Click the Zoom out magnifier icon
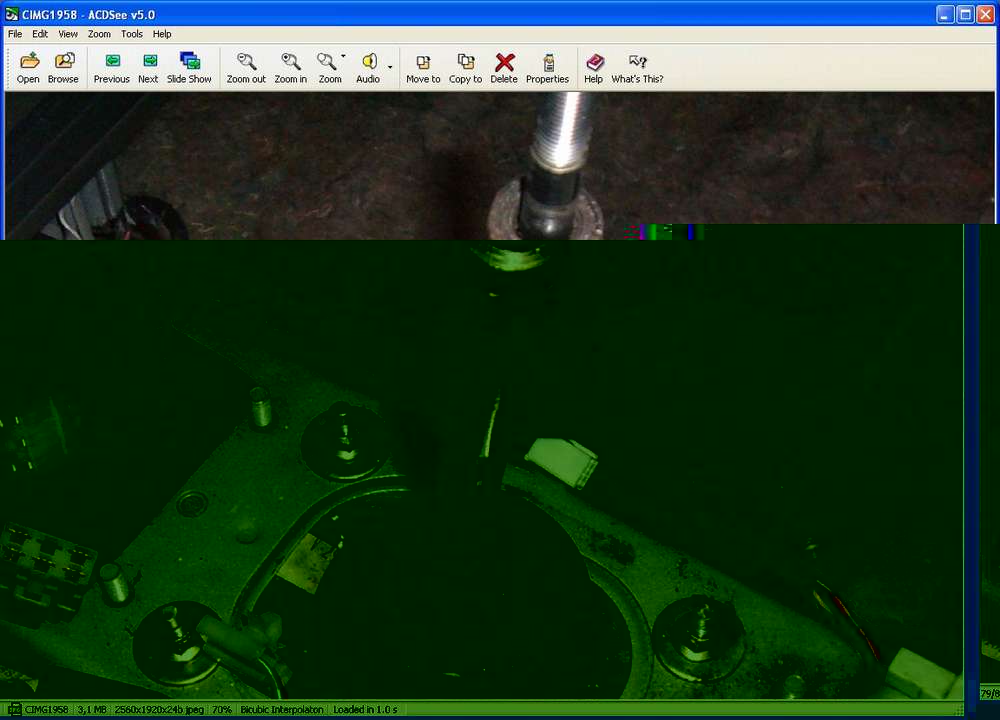Screen dimensions: 1000x720 [x=246, y=68]
